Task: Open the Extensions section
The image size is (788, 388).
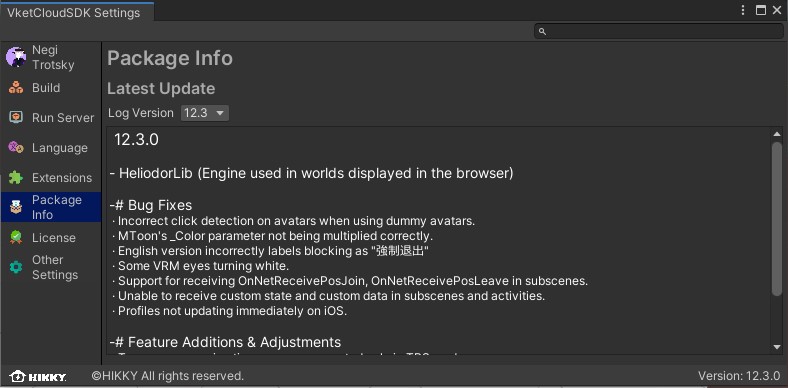Action: (51, 177)
